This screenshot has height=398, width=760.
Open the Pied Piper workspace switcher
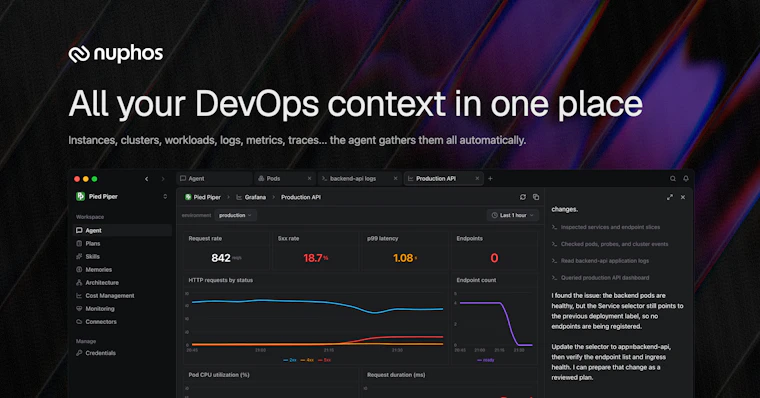[x=122, y=196]
